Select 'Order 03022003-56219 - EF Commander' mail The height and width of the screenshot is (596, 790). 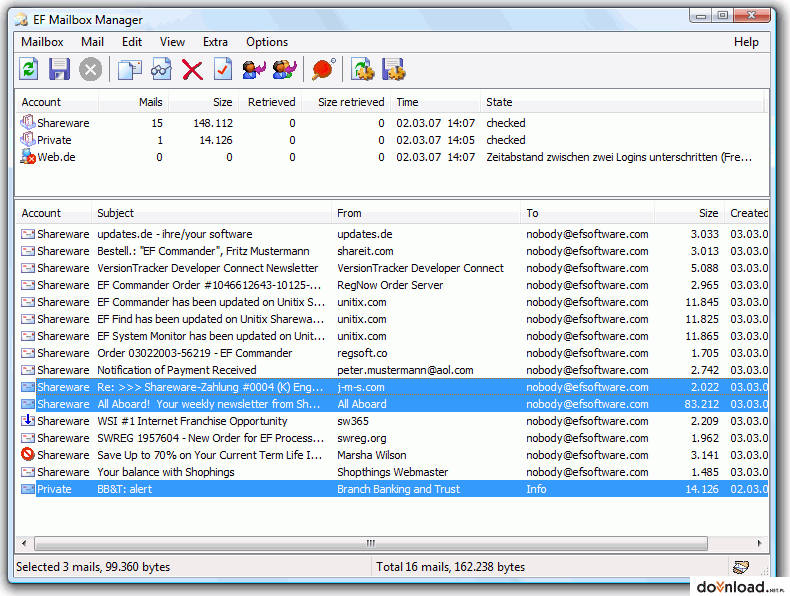(x=394, y=353)
